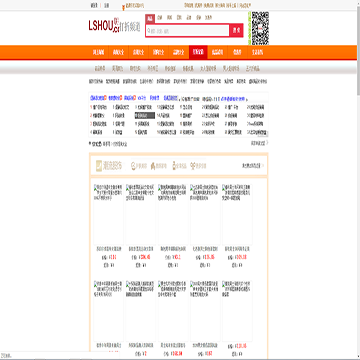Screen dimensions: 360x360
Task: Click the bottle icon in beige category bar
Action: click(x=174, y=166)
